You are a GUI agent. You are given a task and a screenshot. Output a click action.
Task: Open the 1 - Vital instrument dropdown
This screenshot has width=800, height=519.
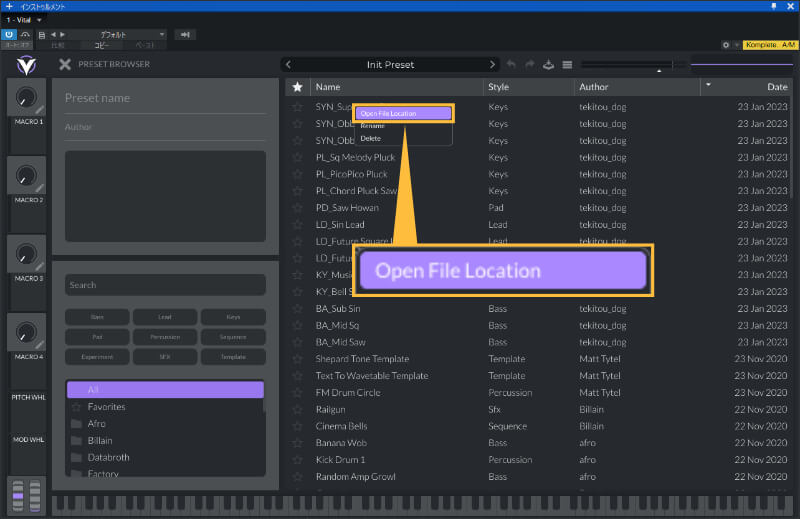(23, 20)
